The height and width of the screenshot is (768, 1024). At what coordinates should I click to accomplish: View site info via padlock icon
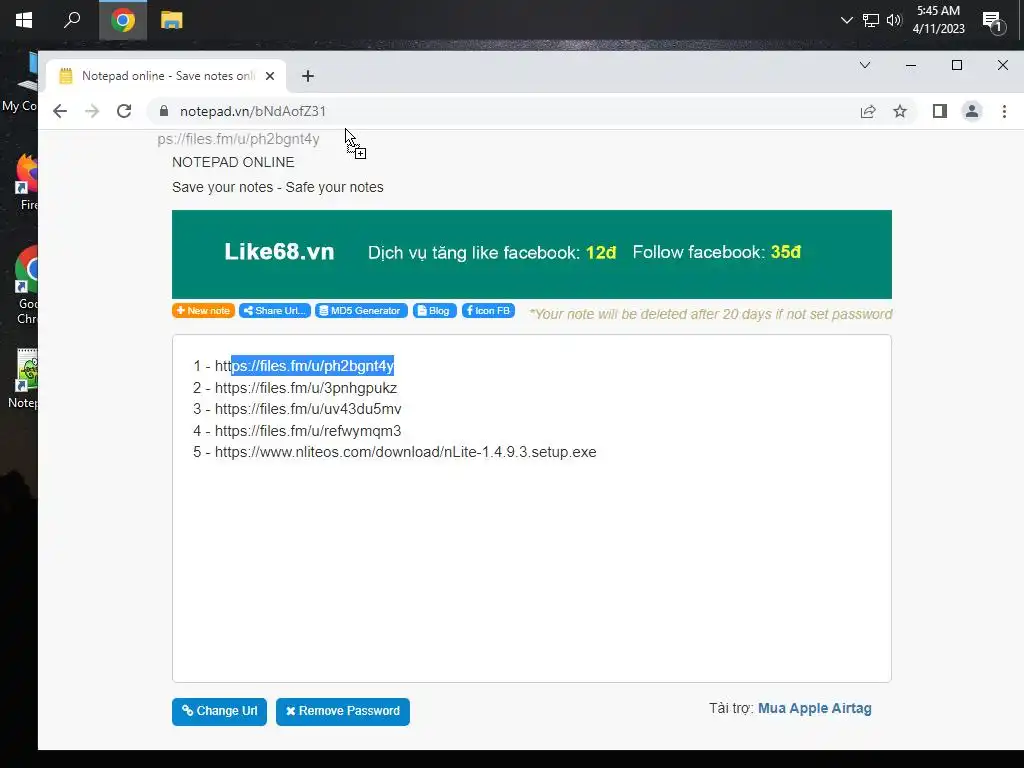click(x=164, y=111)
